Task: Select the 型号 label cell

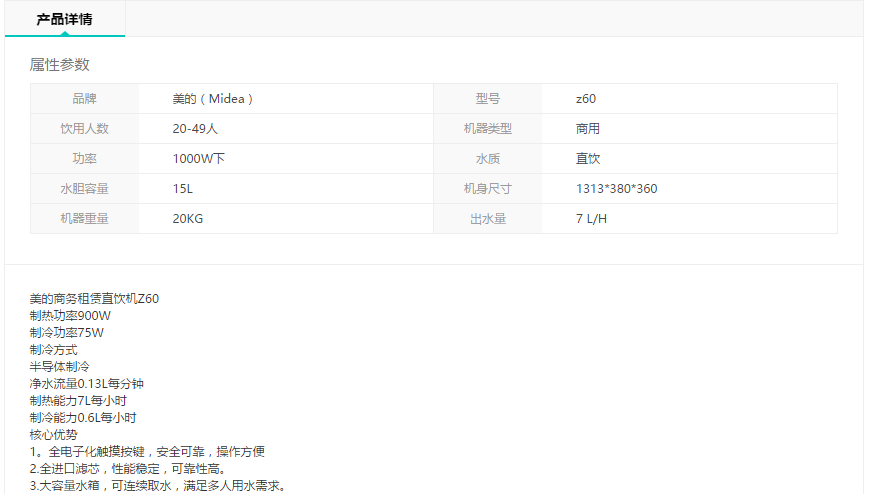Action: point(488,99)
